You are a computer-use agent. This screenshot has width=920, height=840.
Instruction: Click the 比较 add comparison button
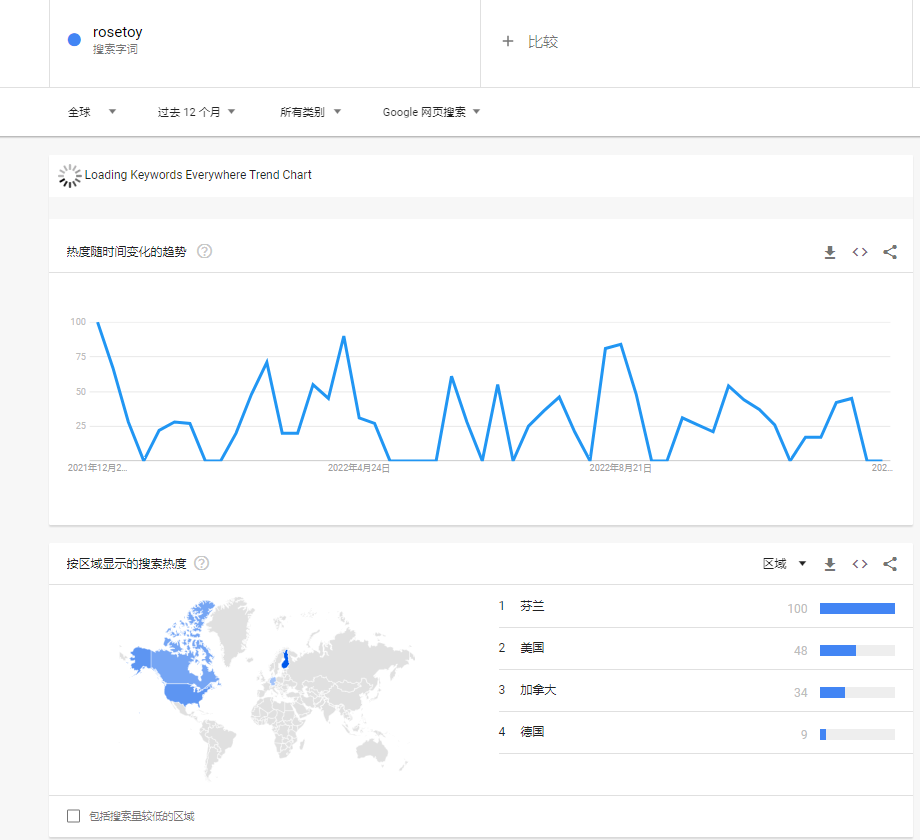530,42
